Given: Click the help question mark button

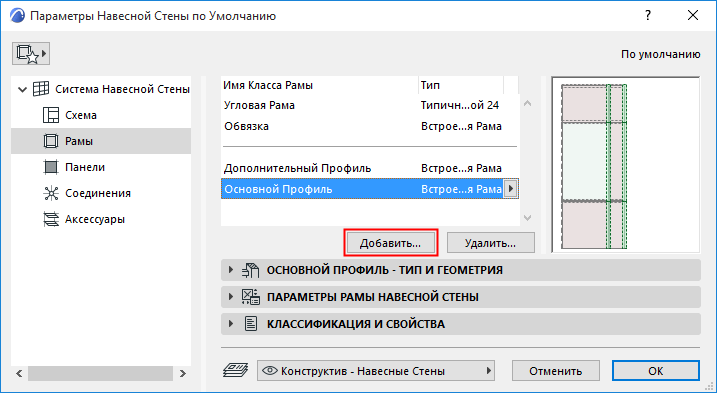Looking at the screenshot, I should pyautogui.click(x=648, y=16).
